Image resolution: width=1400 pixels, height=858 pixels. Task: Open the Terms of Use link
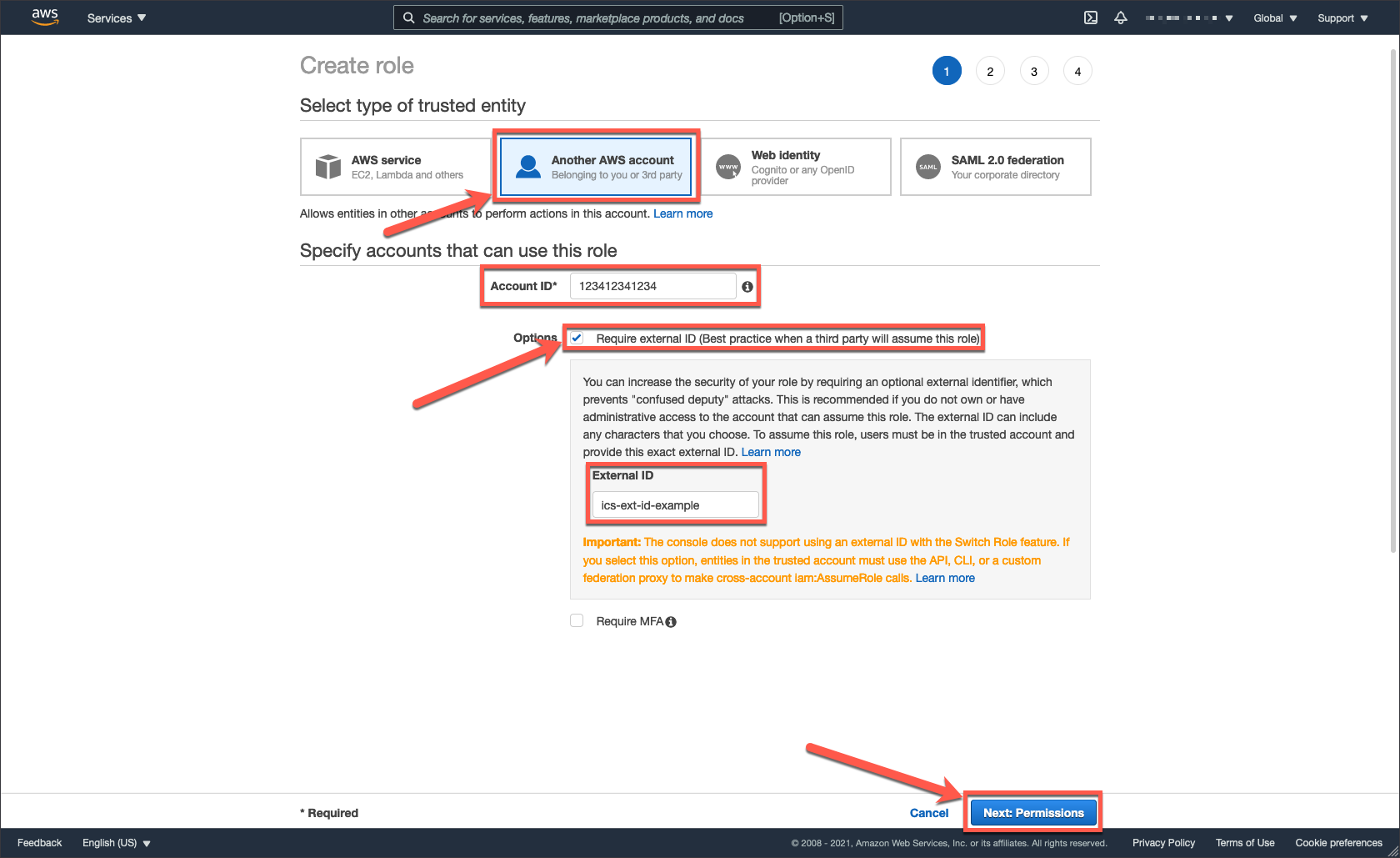point(1245,843)
